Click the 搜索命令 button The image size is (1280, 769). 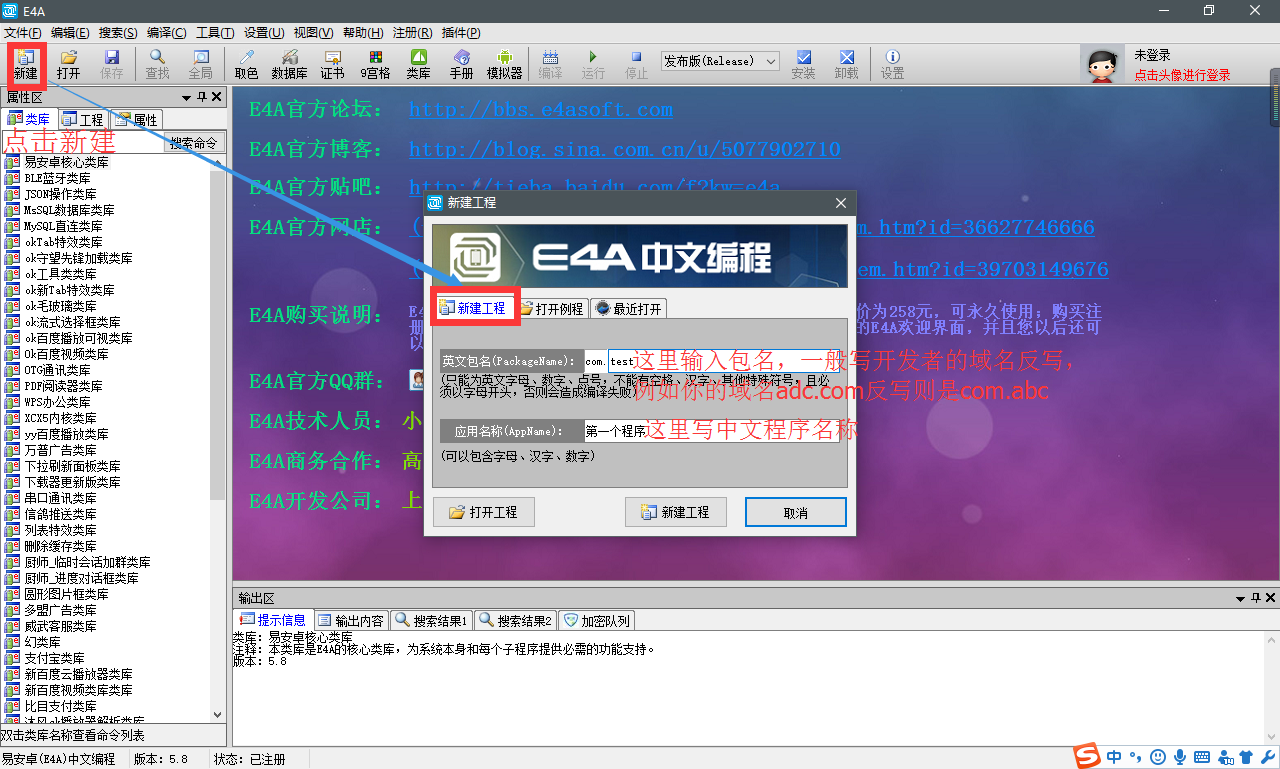pos(193,143)
